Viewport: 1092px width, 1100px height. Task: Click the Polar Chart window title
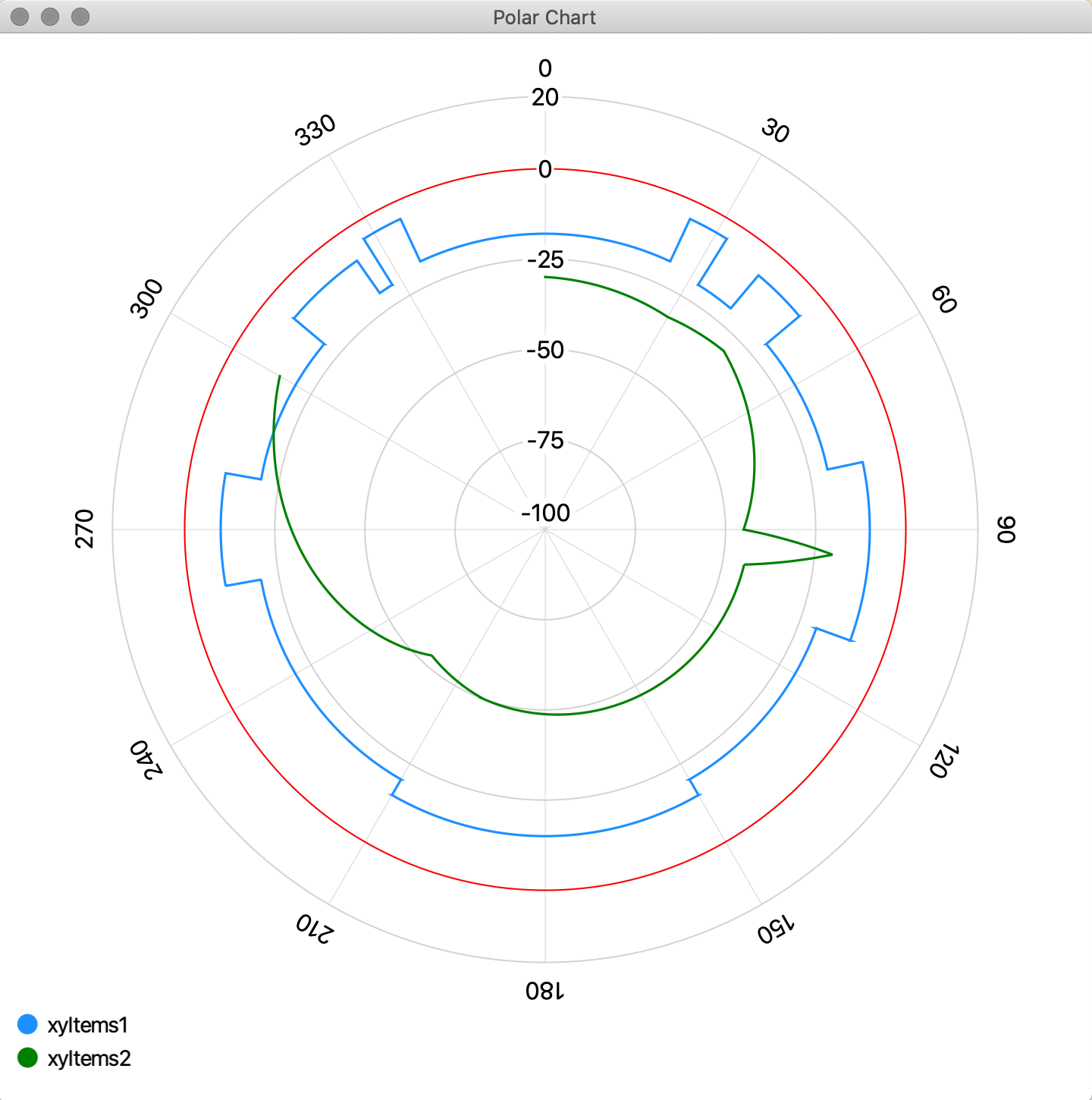pos(544,17)
